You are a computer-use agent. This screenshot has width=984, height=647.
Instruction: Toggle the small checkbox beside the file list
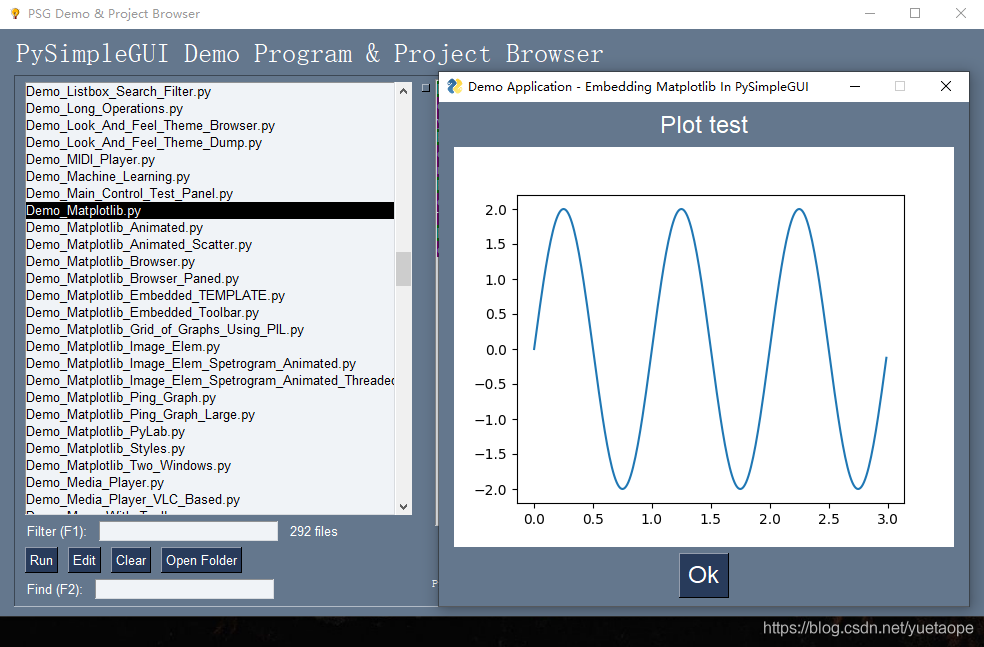426,88
